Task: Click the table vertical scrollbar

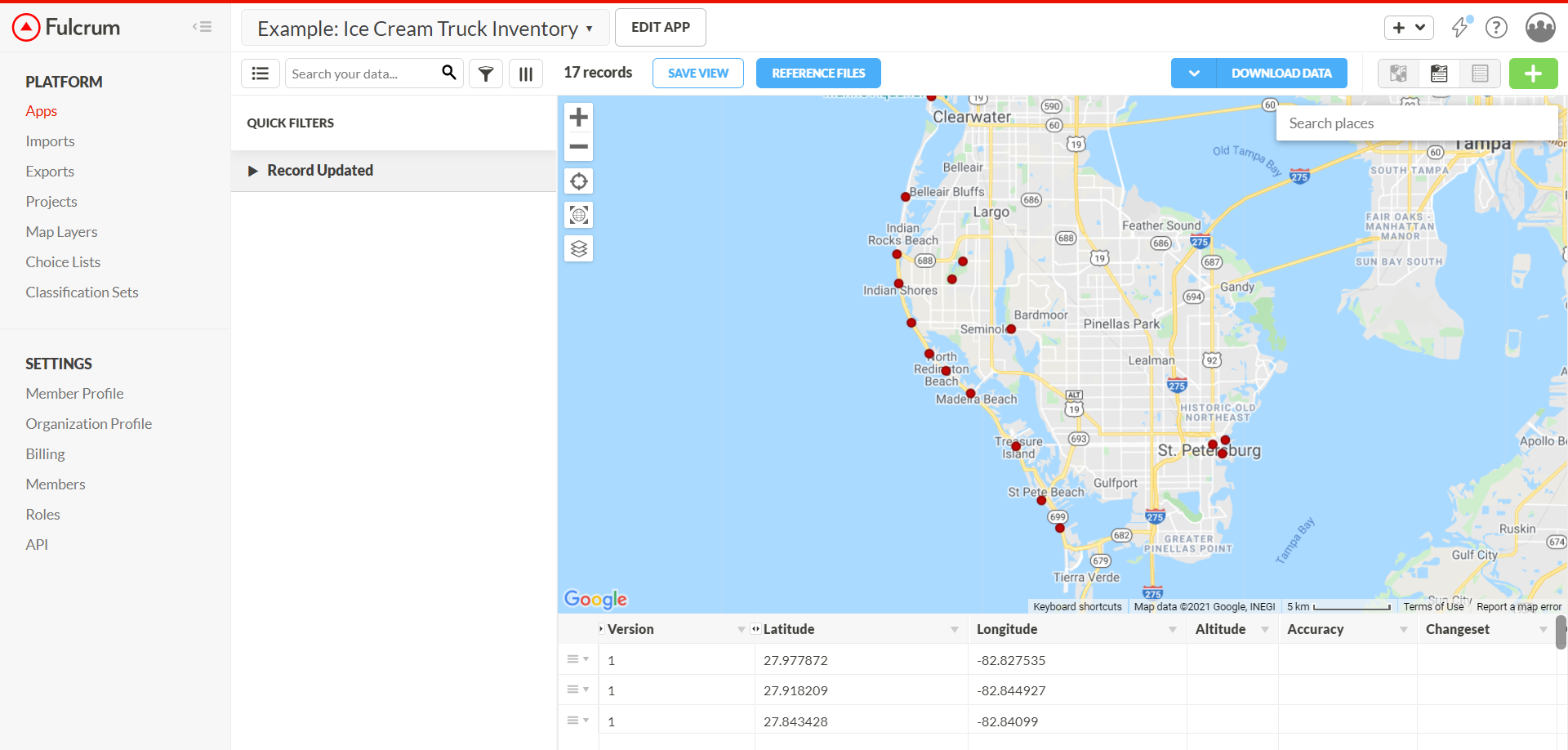Action: point(1561,633)
